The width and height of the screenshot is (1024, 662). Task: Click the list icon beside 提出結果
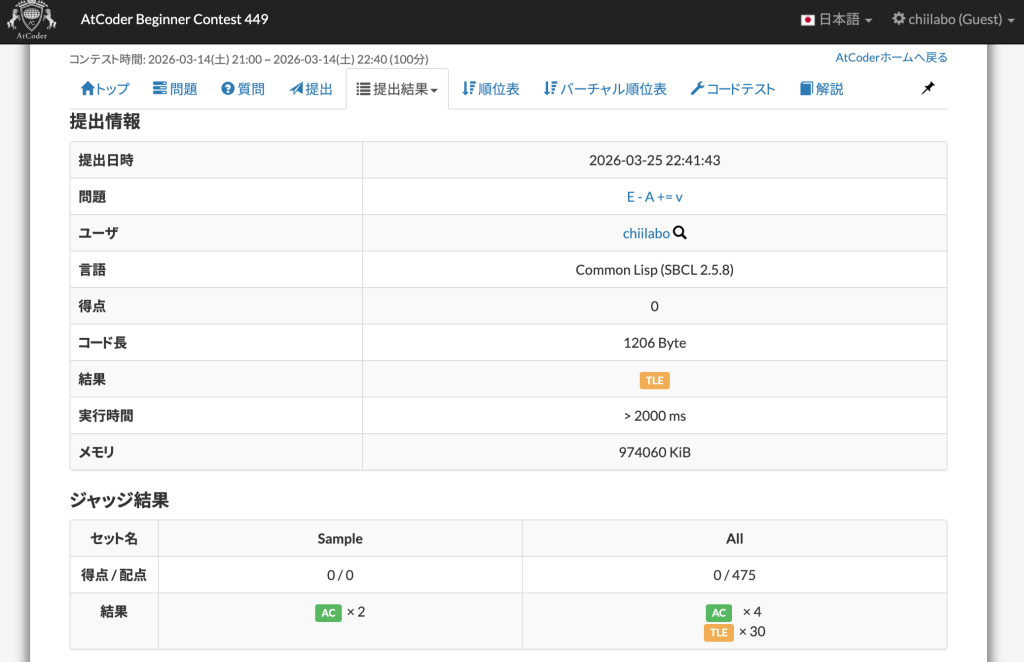tap(363, 89)
